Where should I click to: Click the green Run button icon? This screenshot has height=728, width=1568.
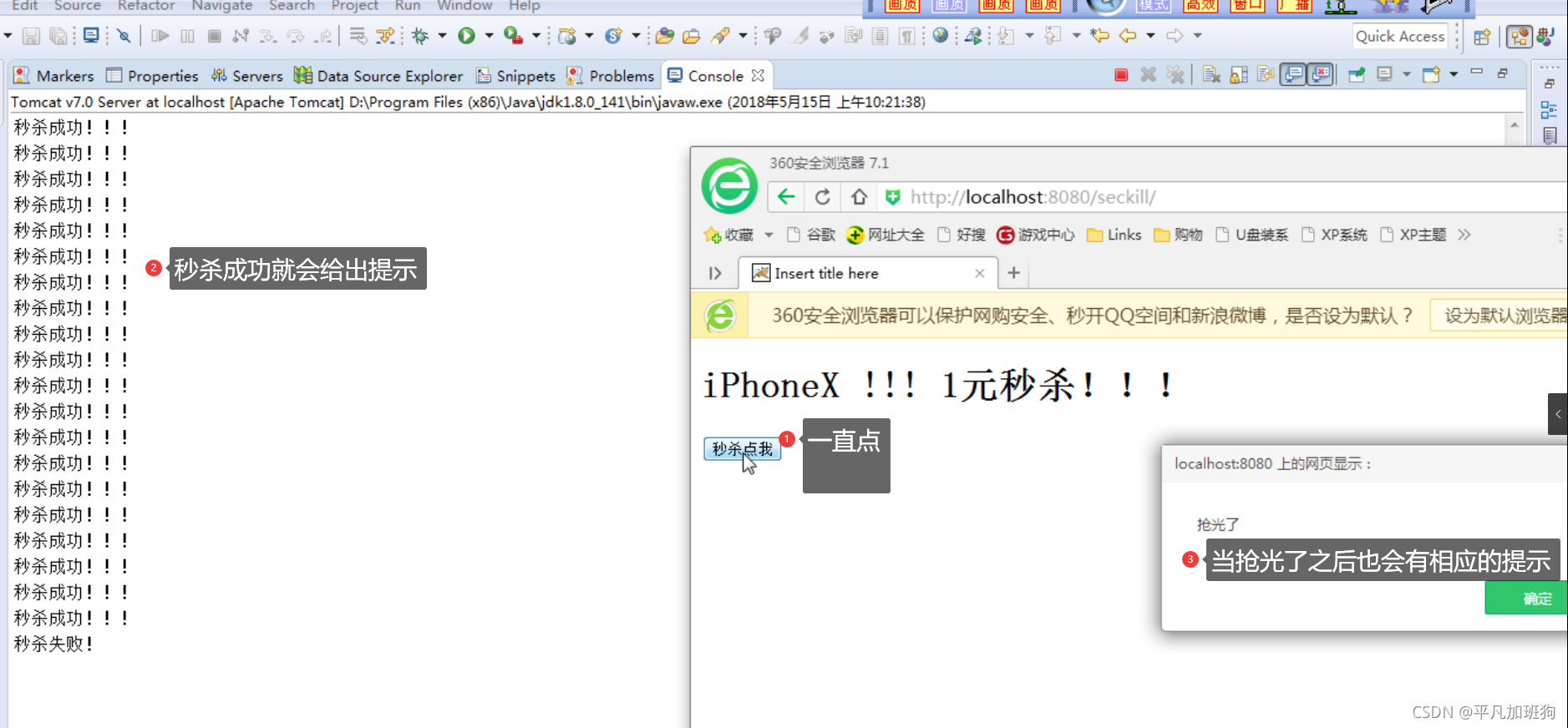pyautogui.click(x=467, y=36)
